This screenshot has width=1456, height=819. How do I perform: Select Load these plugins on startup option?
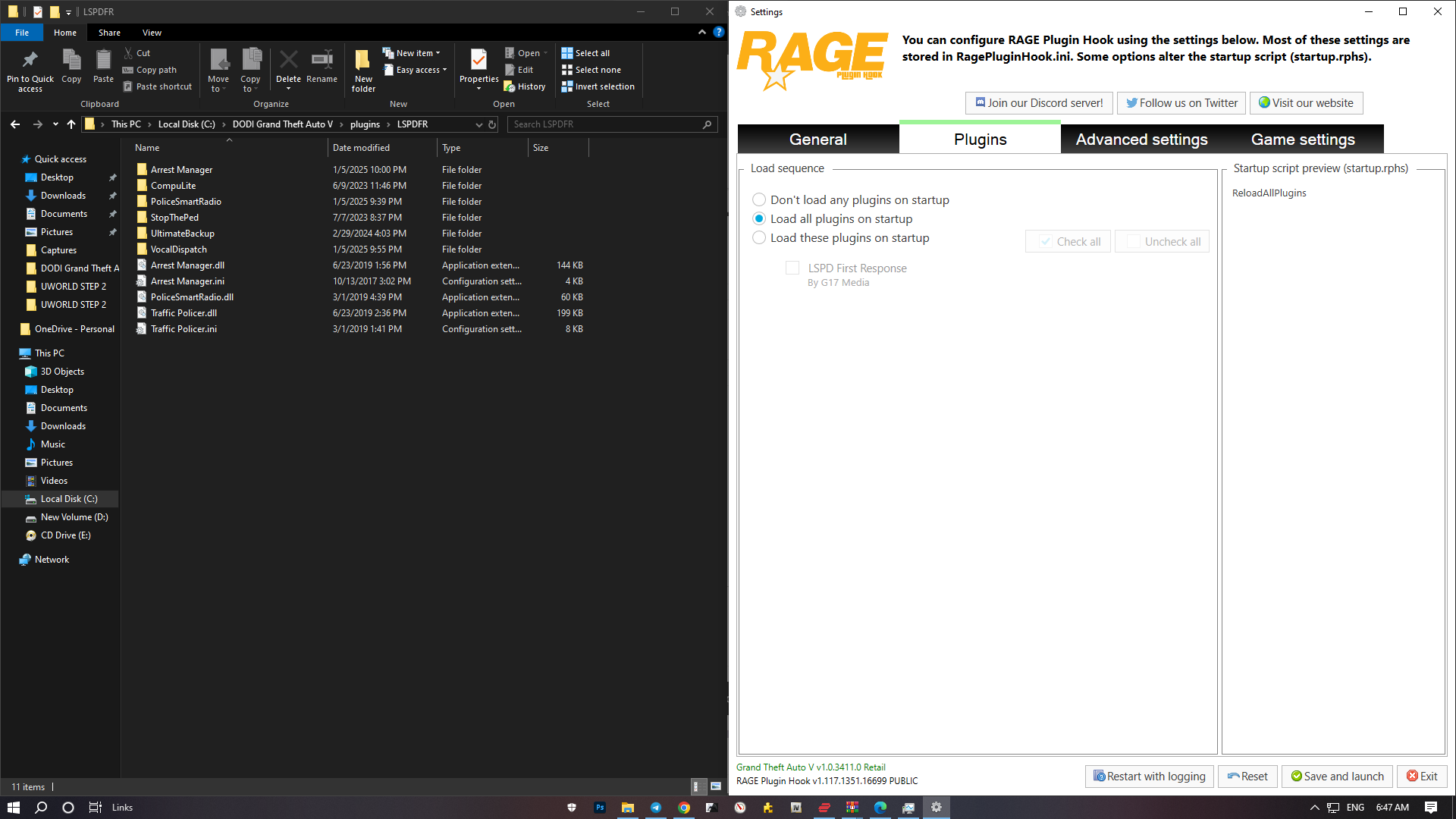click(x=759, y=238)
